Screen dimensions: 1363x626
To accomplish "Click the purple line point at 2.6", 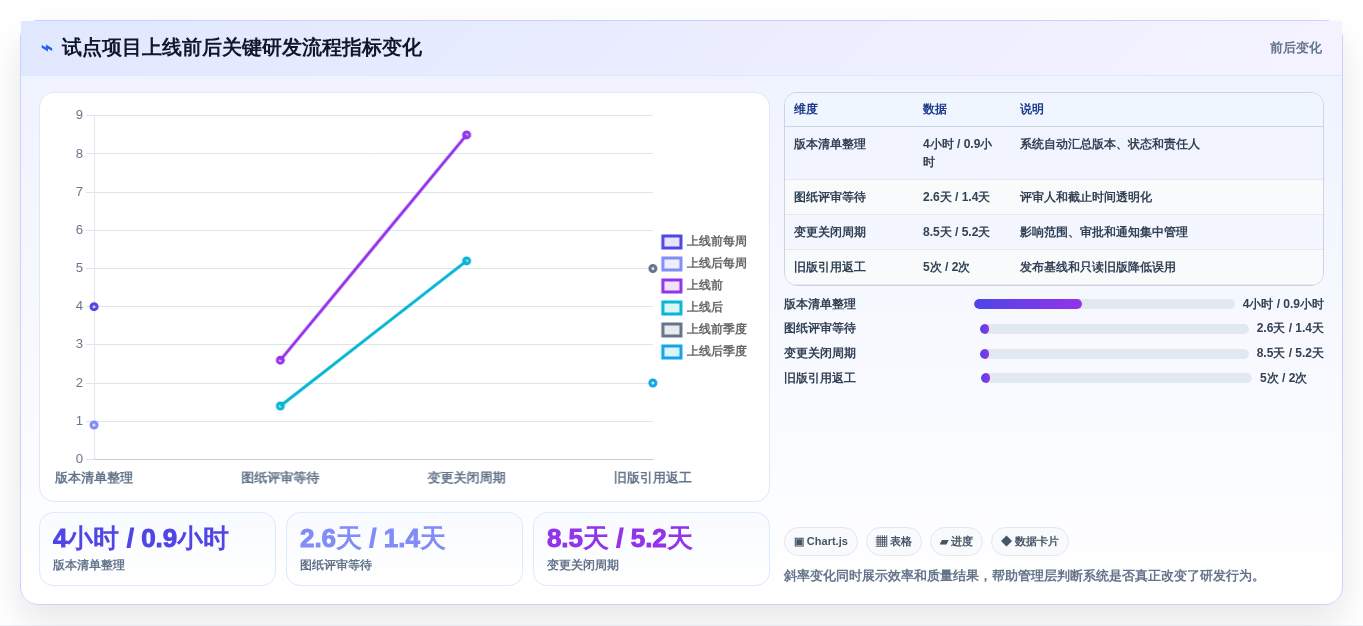I will (280, 360).
